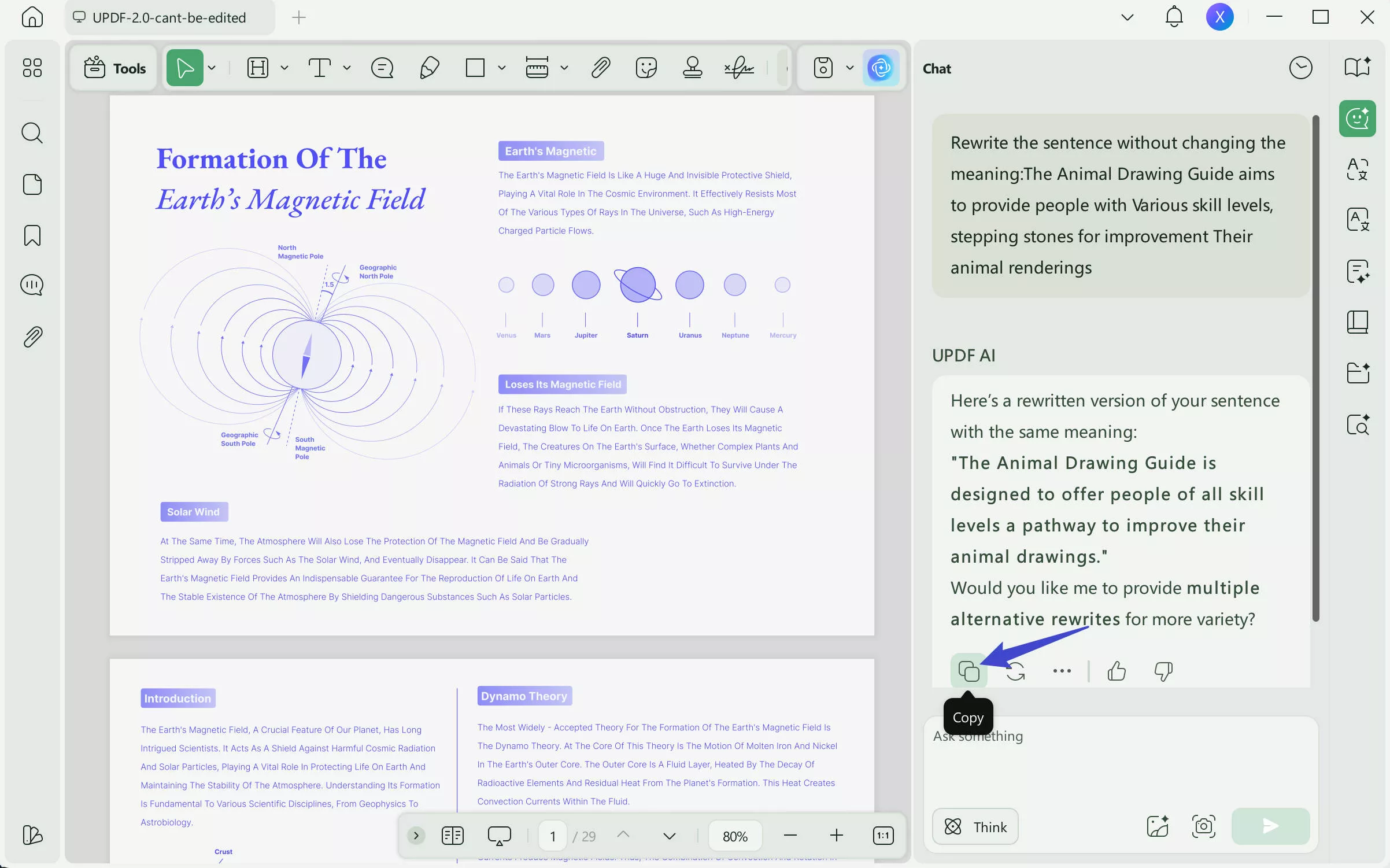1390x868 pixels.
Task: Click the AI image upload icon
Action: point(1158,826)
